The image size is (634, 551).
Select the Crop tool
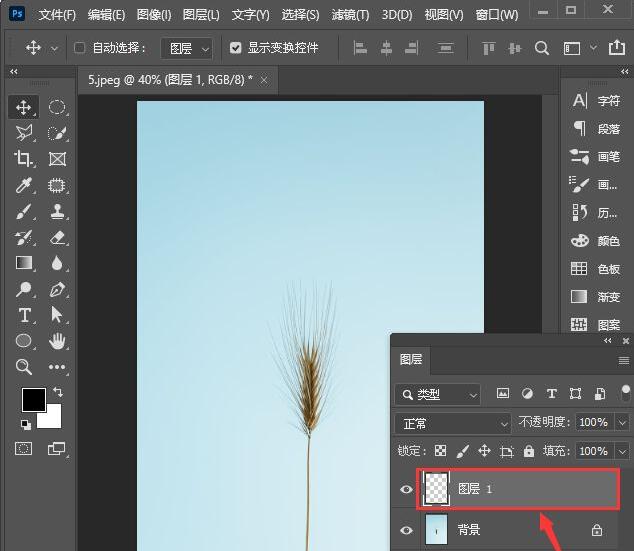(24, 159)
